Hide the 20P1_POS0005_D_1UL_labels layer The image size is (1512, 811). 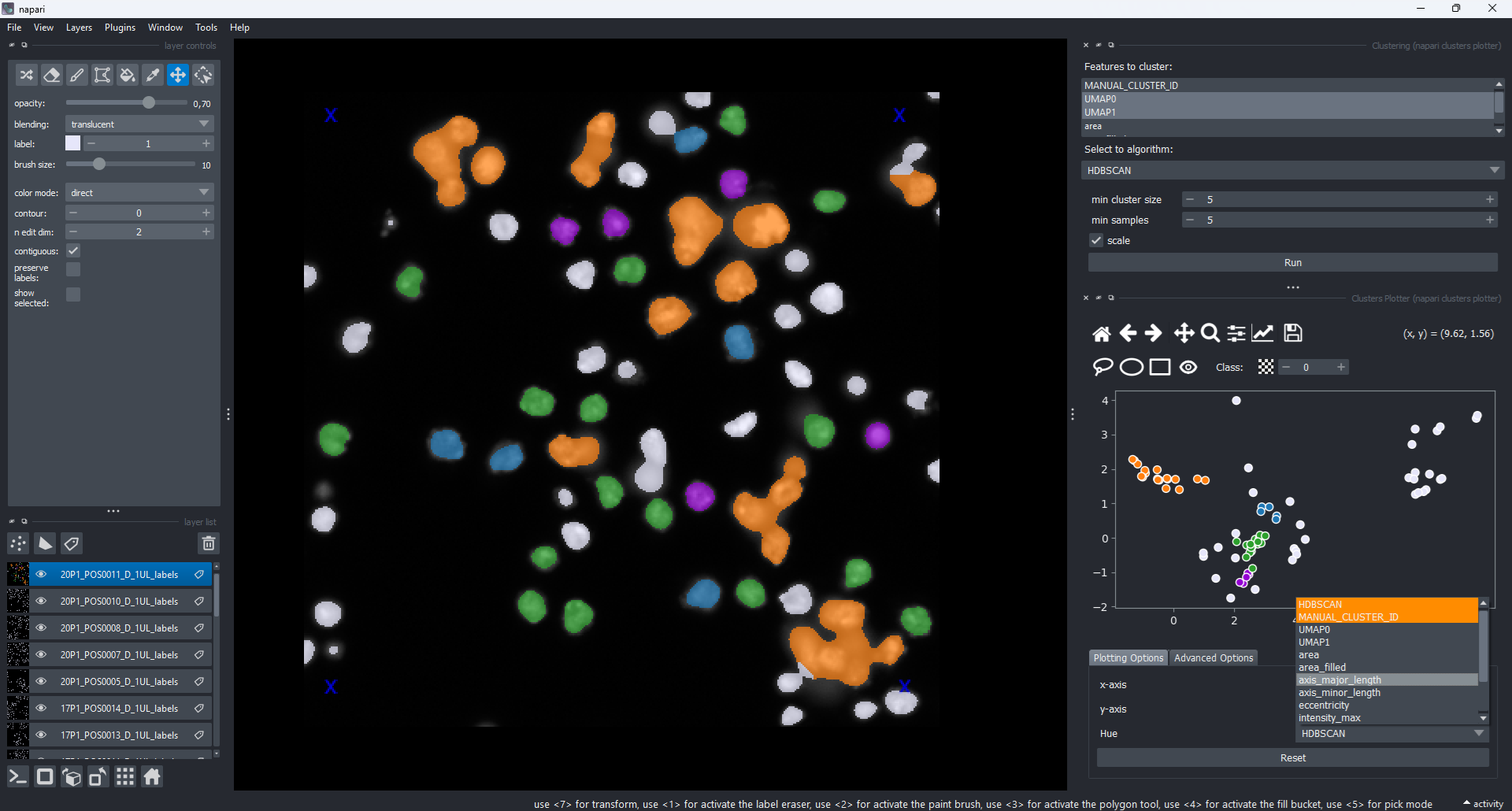pos(41,682)
